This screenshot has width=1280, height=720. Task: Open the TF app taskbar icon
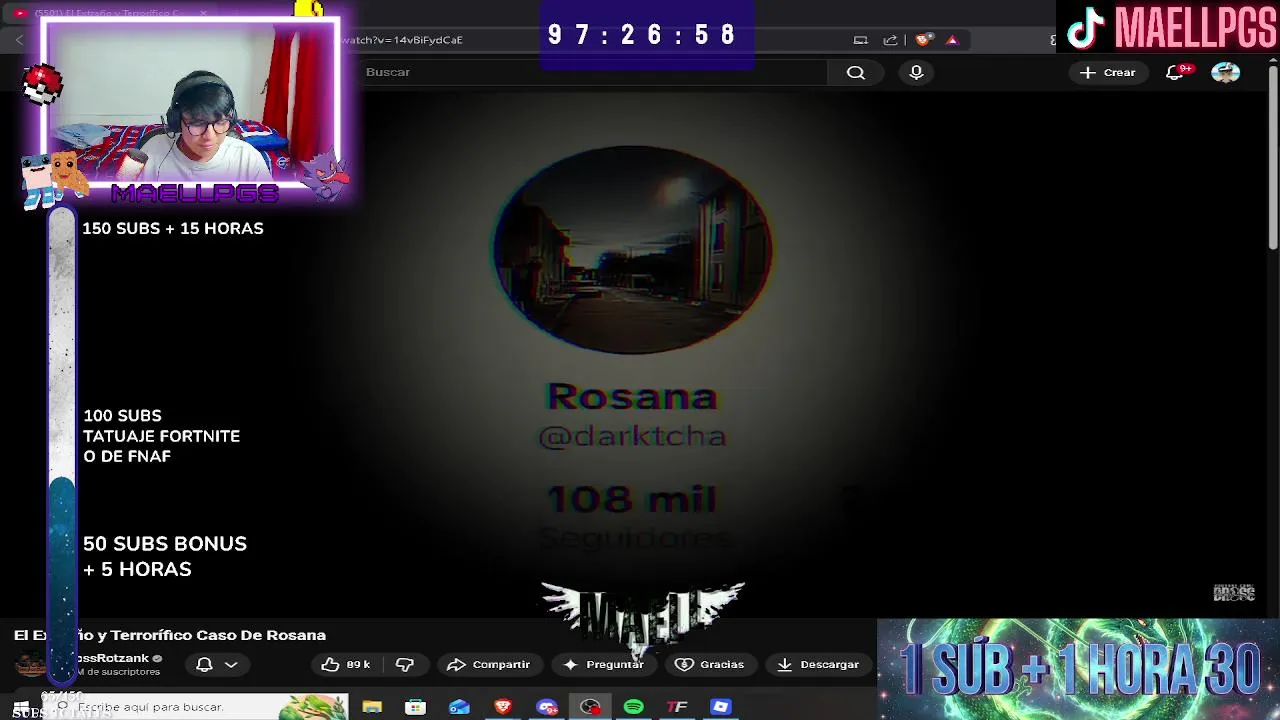(x=677, y=707)
